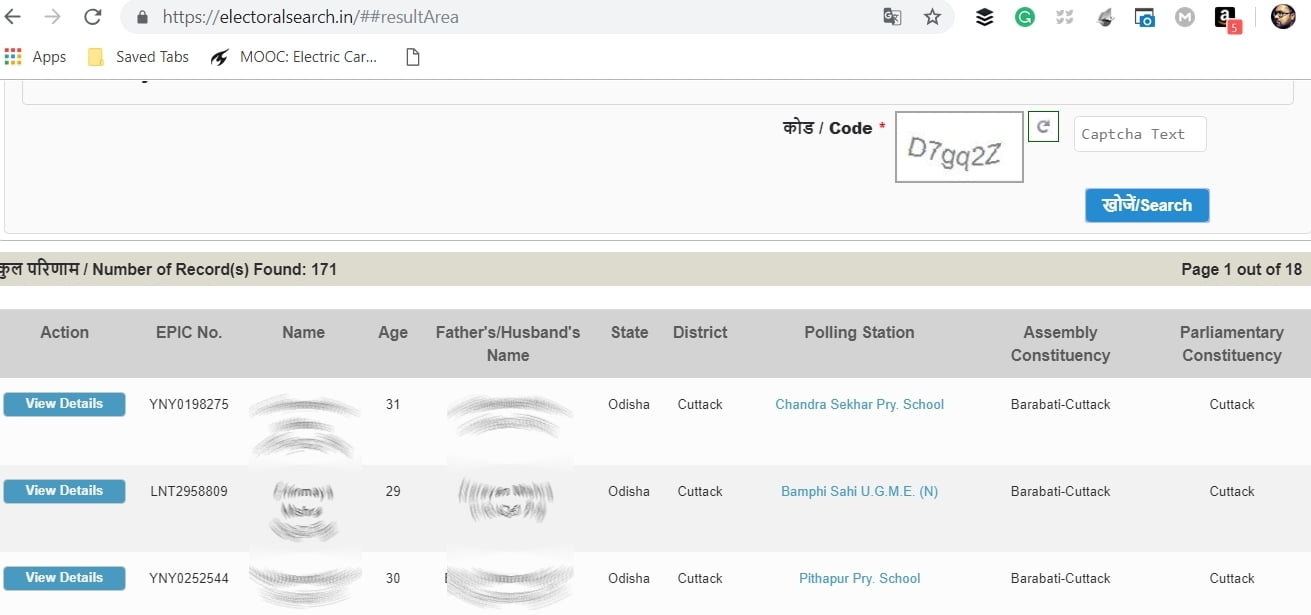Open the Grammarly extension
1311x615 pixels.
tap(1025, 17)
